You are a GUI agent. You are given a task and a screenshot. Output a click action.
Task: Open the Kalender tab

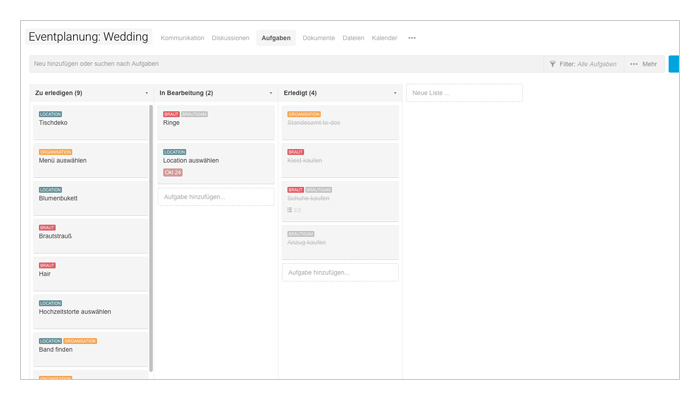(x=384, y=38)
